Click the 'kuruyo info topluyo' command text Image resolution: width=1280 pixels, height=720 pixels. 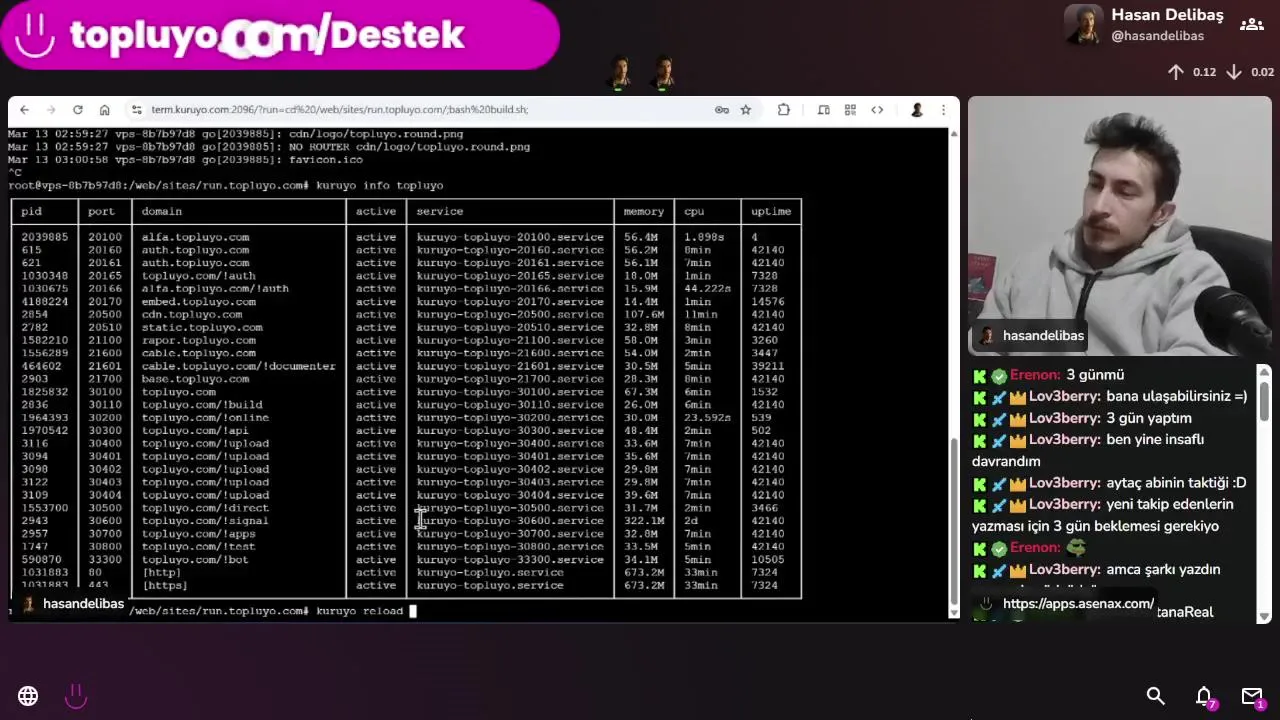click(x=379, y=185)
